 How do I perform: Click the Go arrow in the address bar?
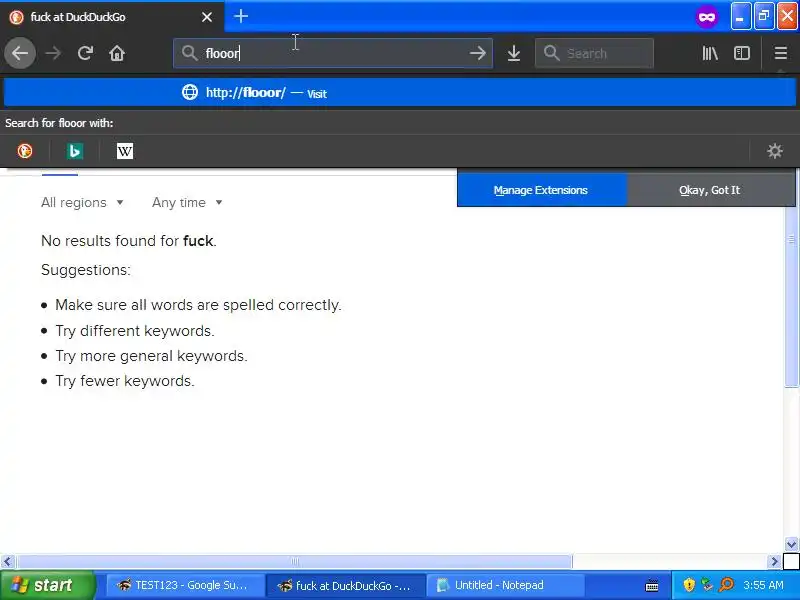point(478,53)
